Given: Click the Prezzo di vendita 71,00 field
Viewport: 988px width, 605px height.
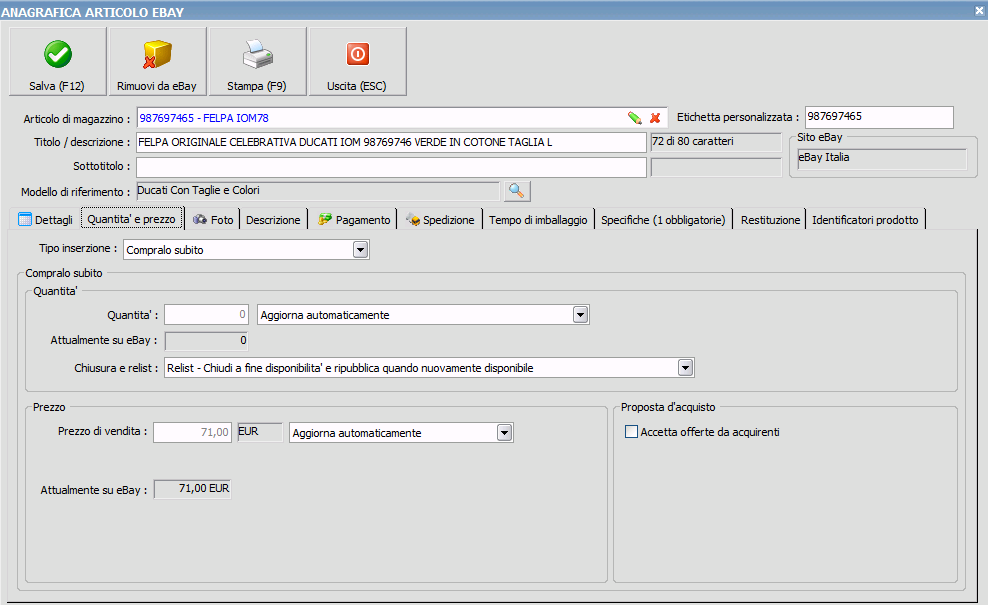Looking at the screenshot, I should tap(193, 432).
